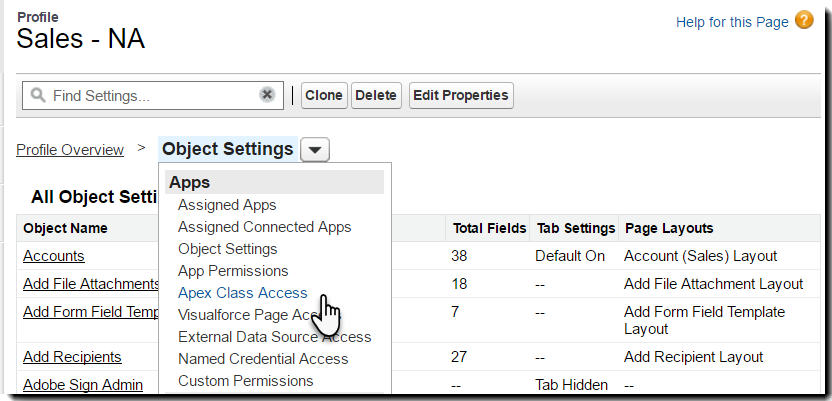
Task: Choose Apex Class Access from the menu
Action: 243,293
